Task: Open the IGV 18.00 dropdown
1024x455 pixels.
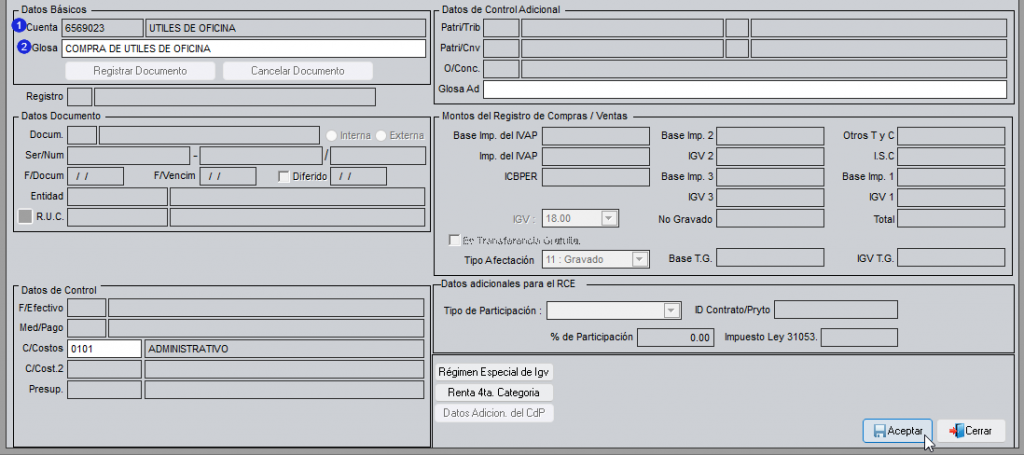Action: pyautogui.click(x=581, y=218)
